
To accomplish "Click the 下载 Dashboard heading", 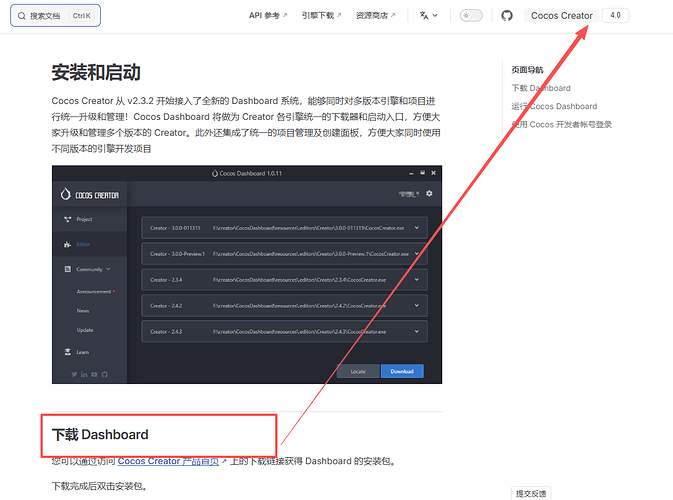I will coord(100,435).
